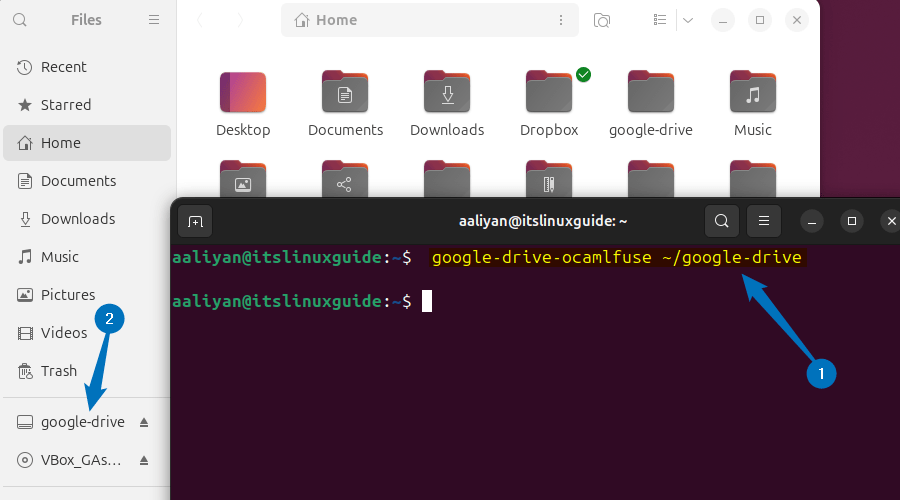Click the google-drive-ocamlfuse command text

click(616, 257)
